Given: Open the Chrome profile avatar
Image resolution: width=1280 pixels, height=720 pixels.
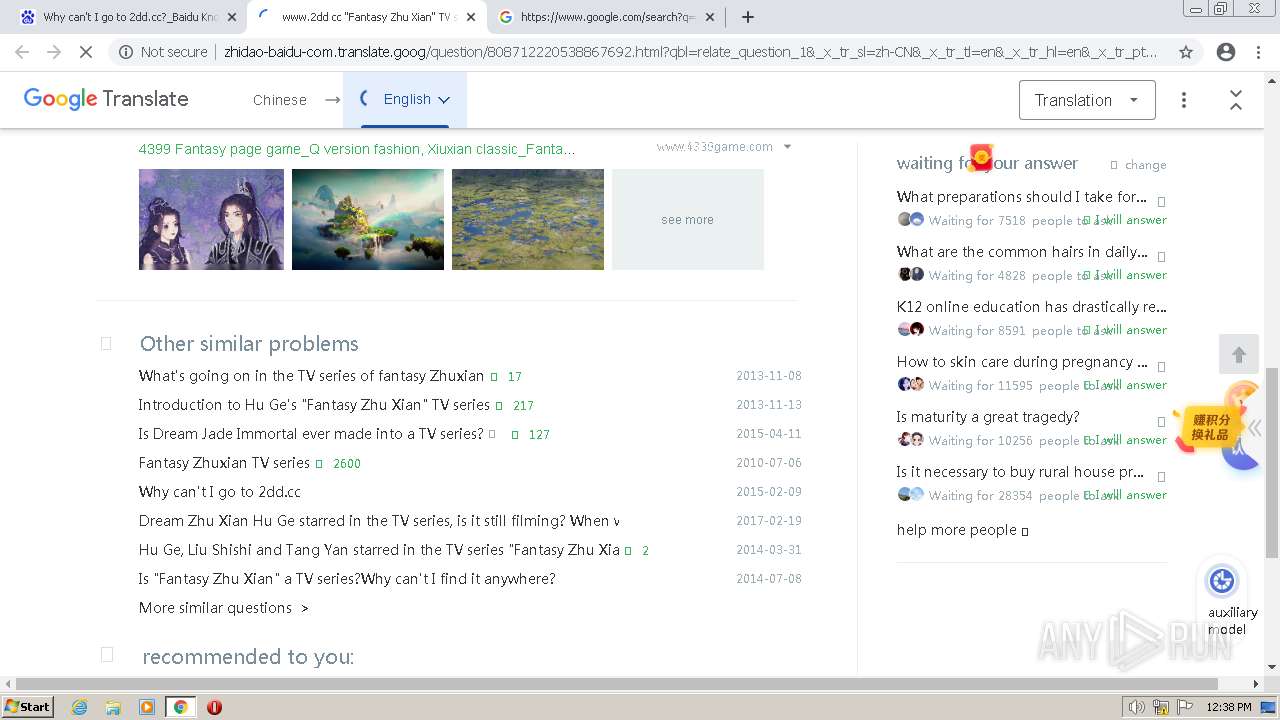Looking at the screenshot, I should pyautogui.click(x=1226, y=52).
